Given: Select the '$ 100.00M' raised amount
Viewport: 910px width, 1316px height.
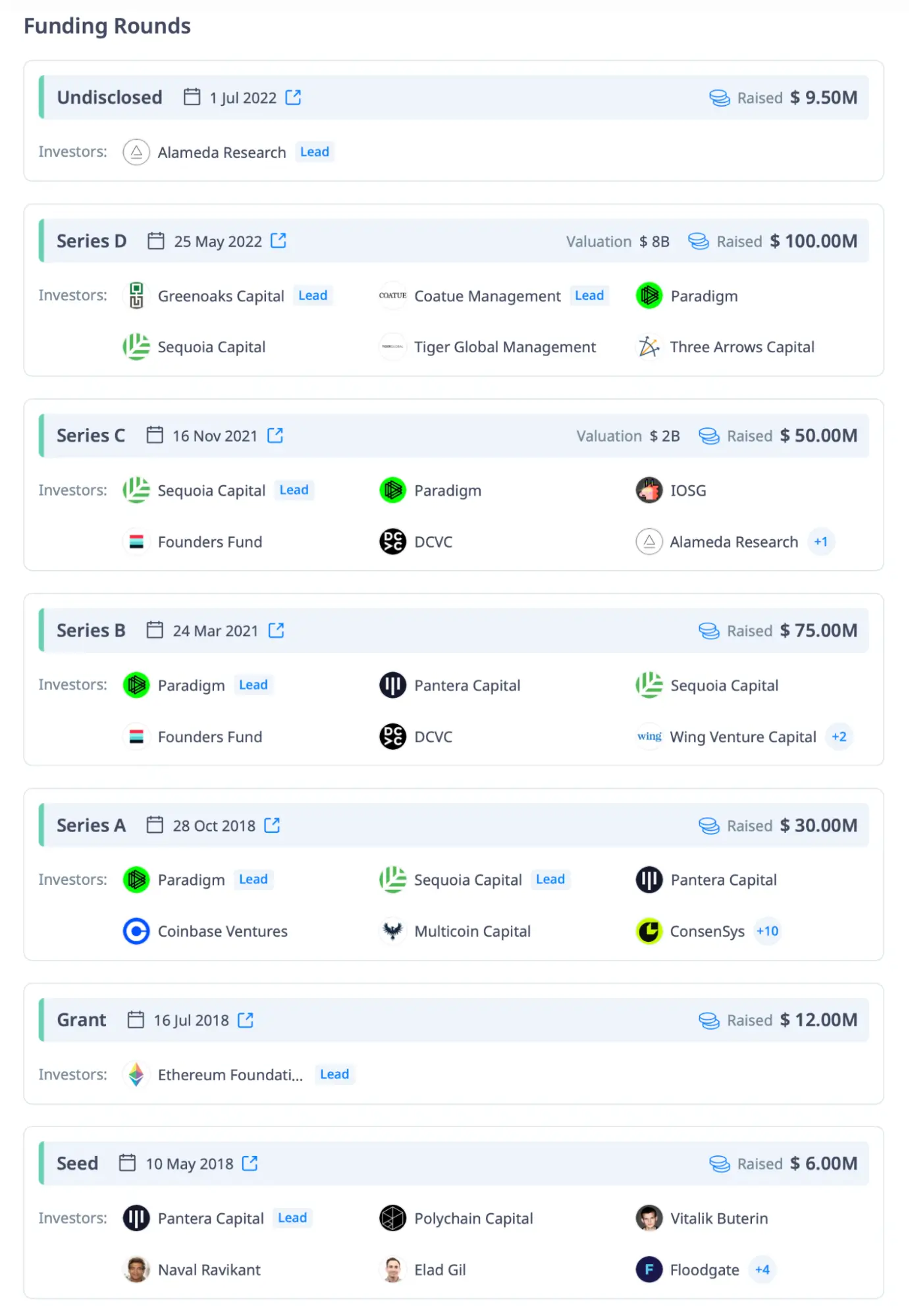Looking at the screenshot, I should tap(813, 241).
